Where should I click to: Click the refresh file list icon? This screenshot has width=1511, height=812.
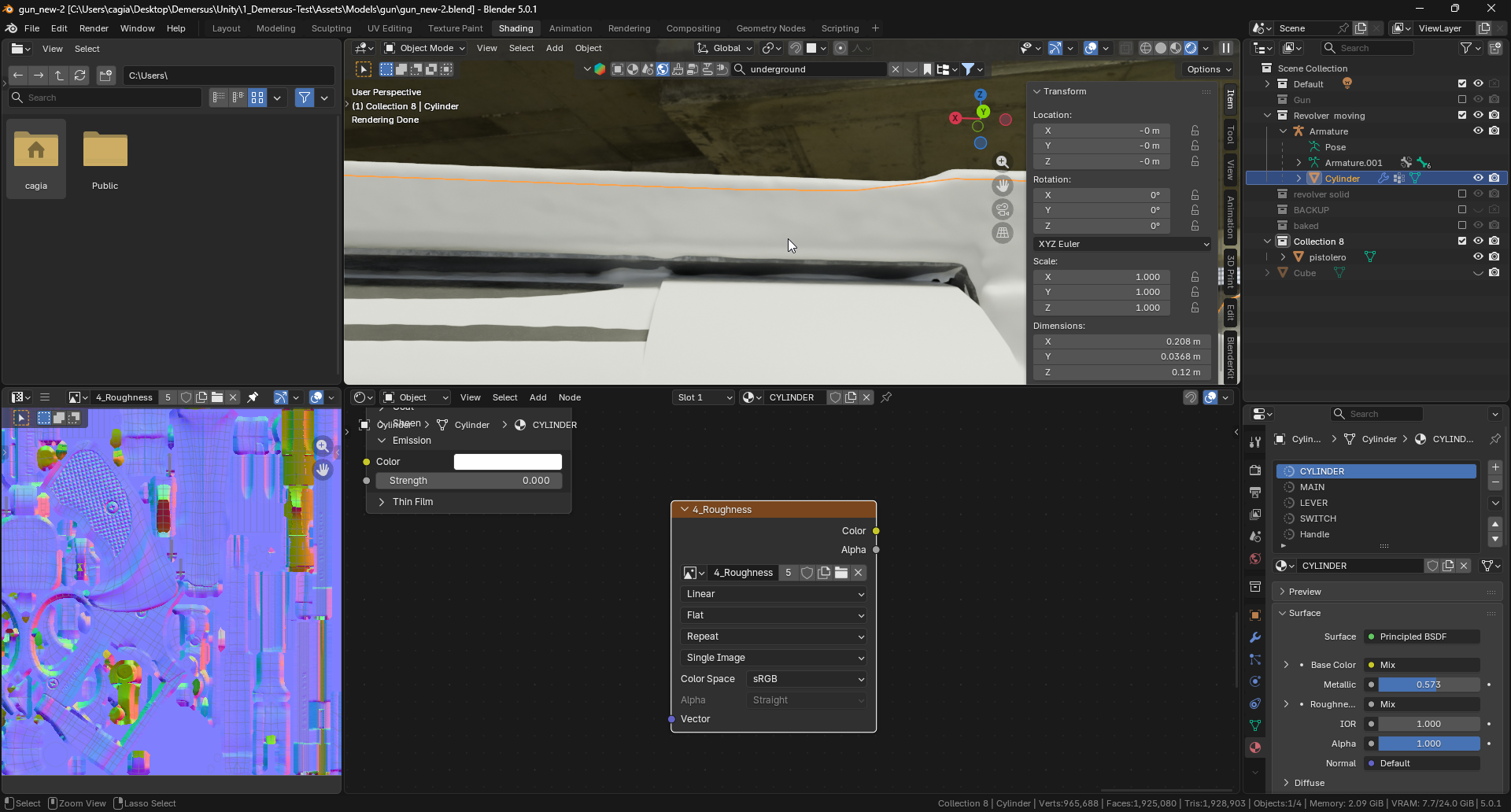click(79, 76)
